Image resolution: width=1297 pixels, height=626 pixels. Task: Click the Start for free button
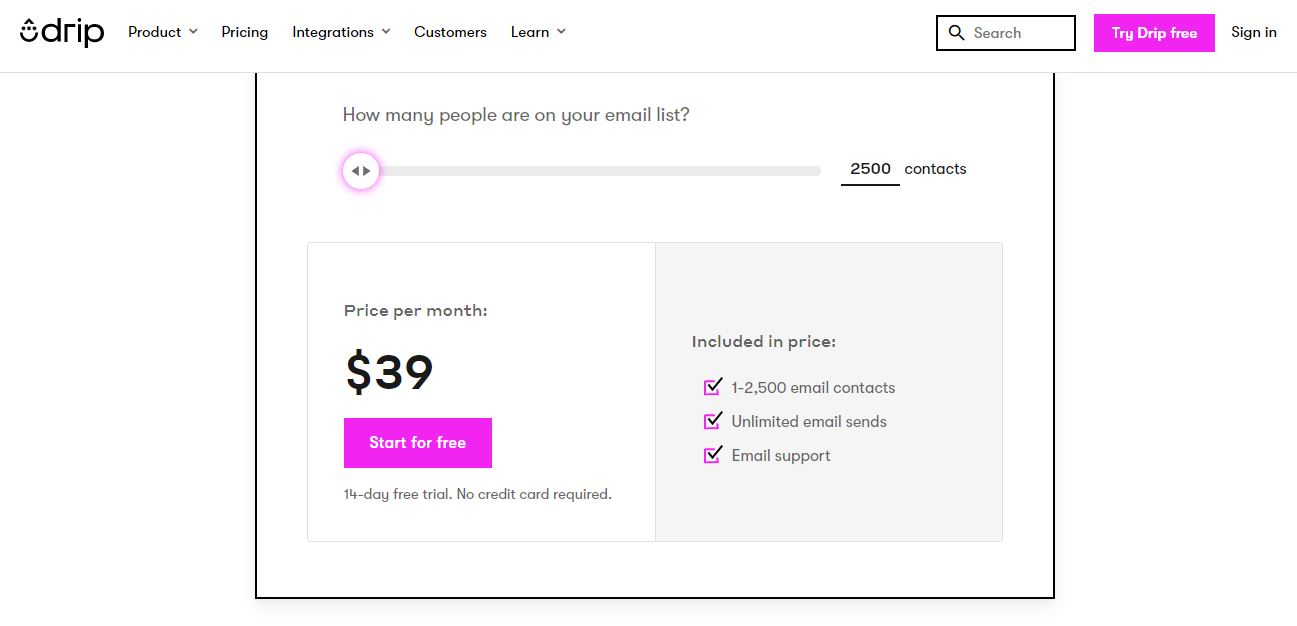(418, 443)
